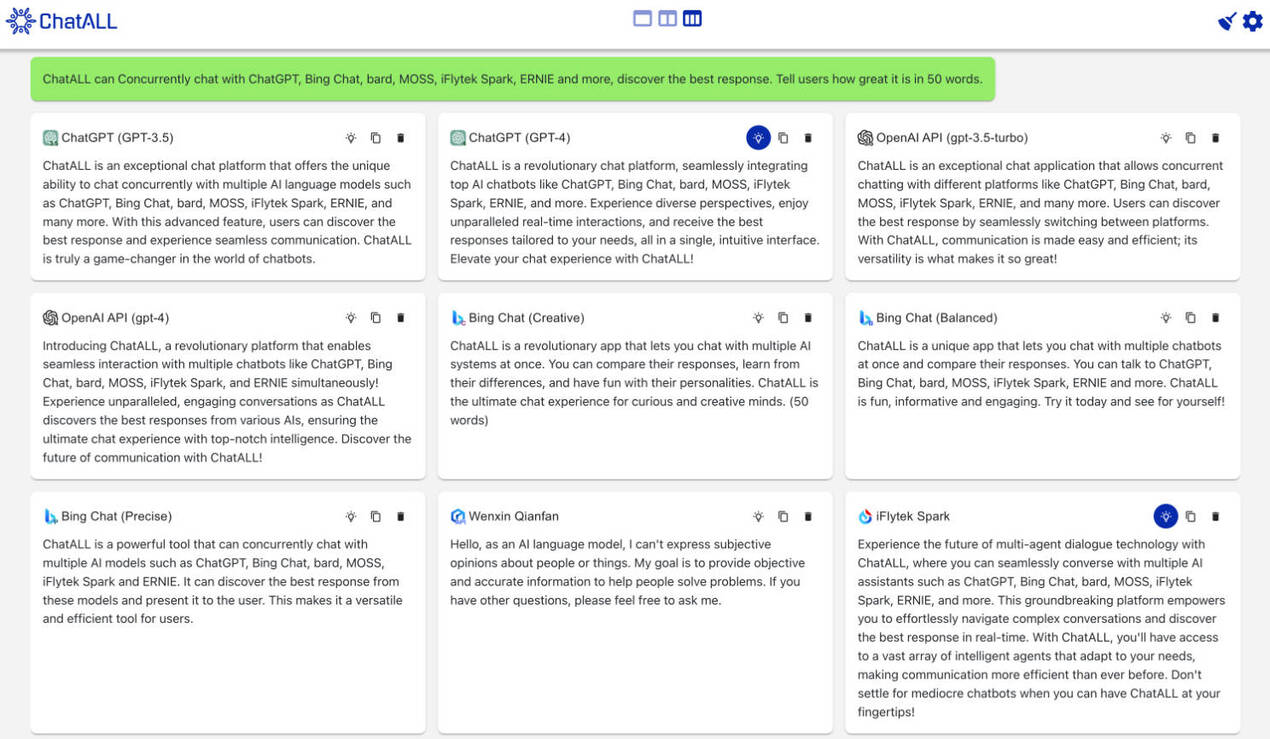Click response text starting "ChatALL is a powerful tool"

tap(223, 582)
